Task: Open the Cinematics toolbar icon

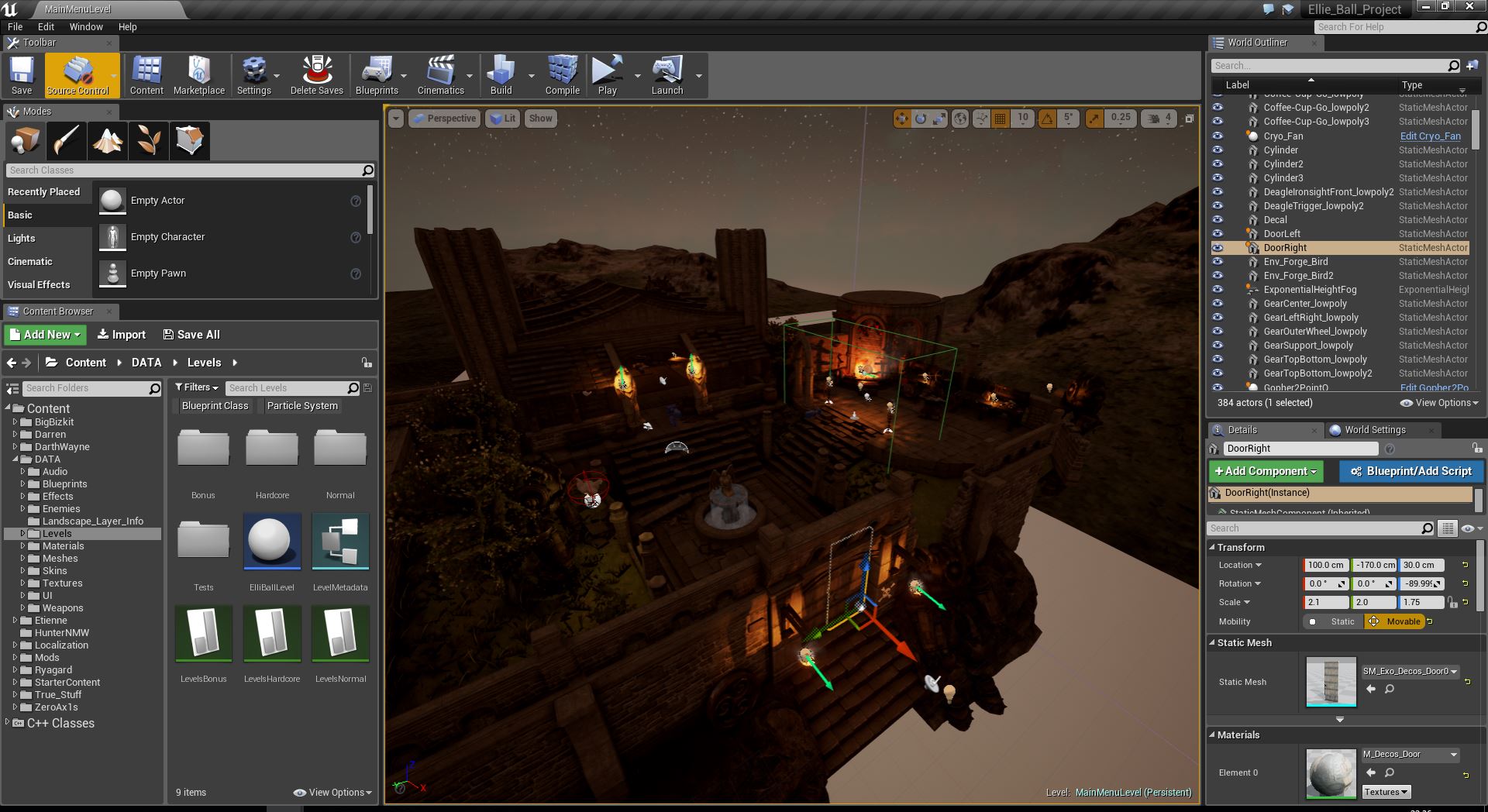Action: coord(440,74)
